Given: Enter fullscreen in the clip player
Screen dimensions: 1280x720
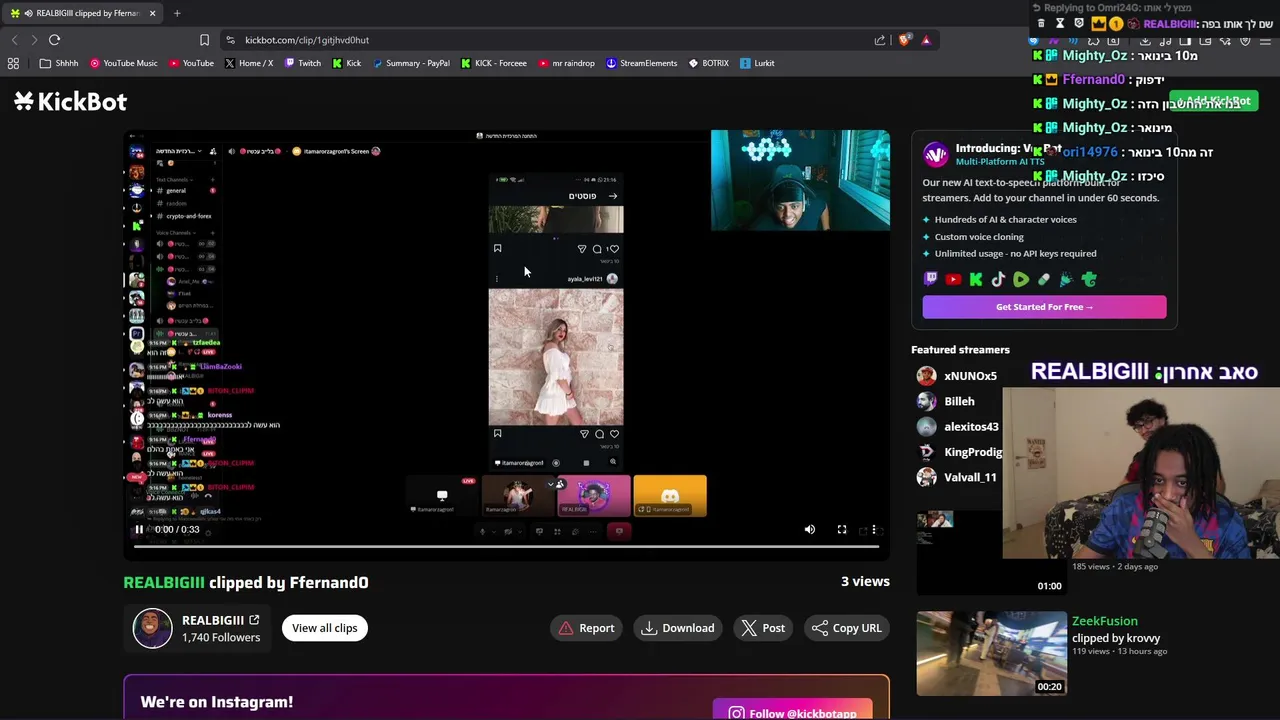Looking at the screenshot, I should 842,530.
